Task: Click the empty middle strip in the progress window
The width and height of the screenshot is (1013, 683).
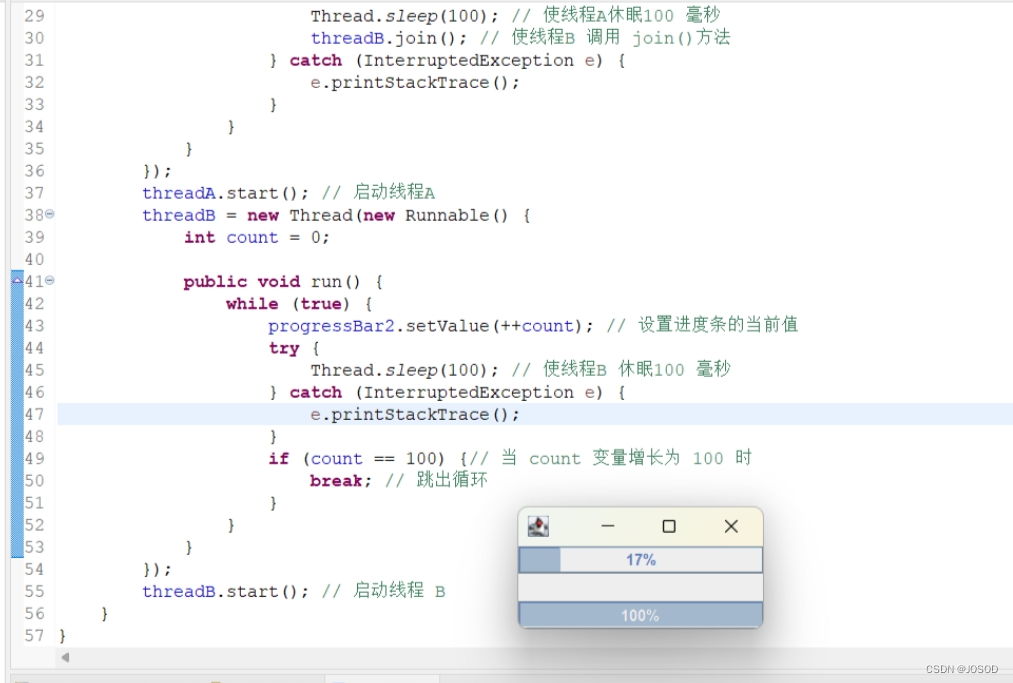Action: point(640,587)
